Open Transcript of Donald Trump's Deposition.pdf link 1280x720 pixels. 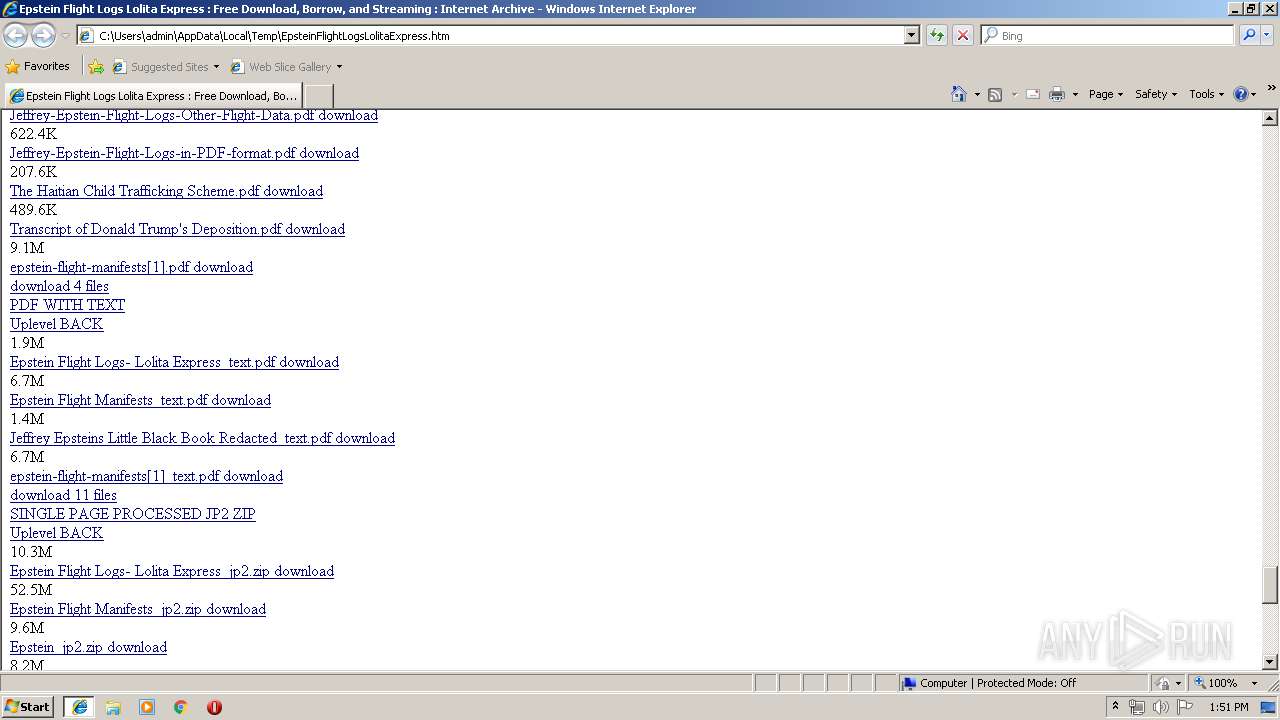pos(177,229)
